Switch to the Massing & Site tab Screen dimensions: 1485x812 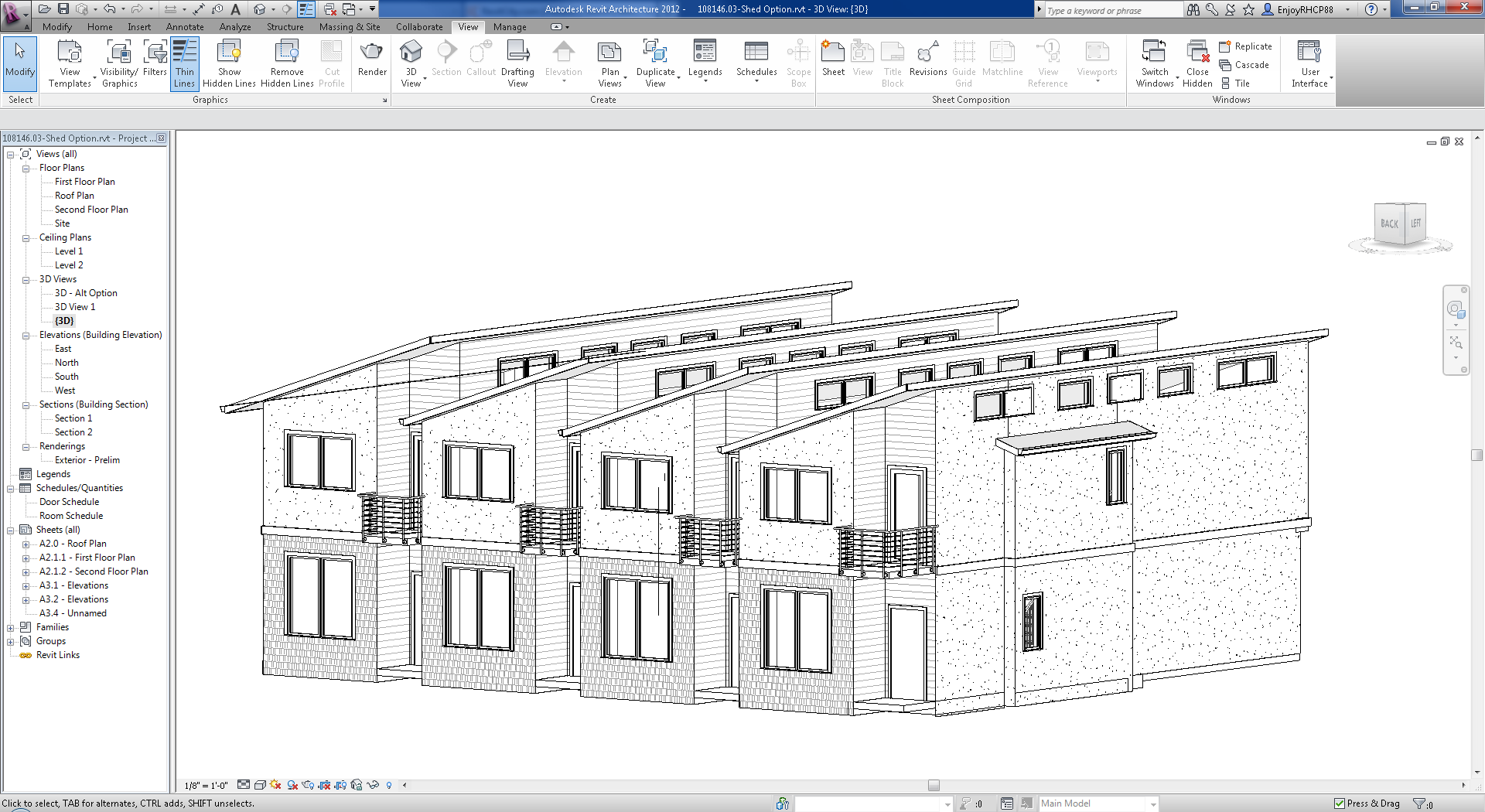350,26
